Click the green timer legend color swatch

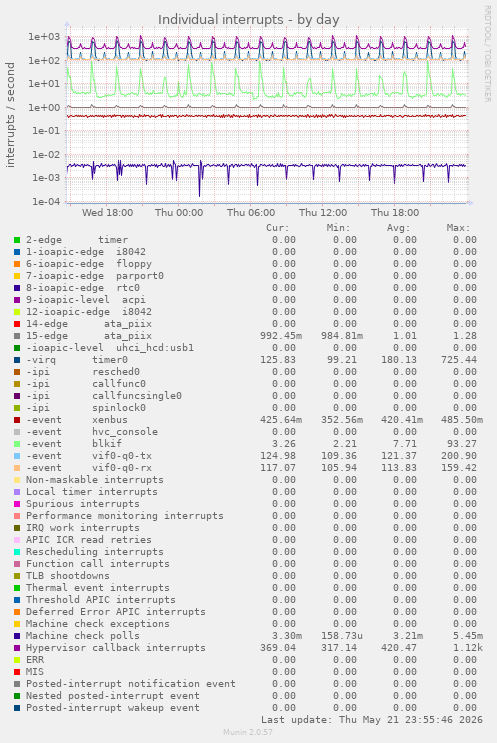pyautogui.click(x=17, y=240)
